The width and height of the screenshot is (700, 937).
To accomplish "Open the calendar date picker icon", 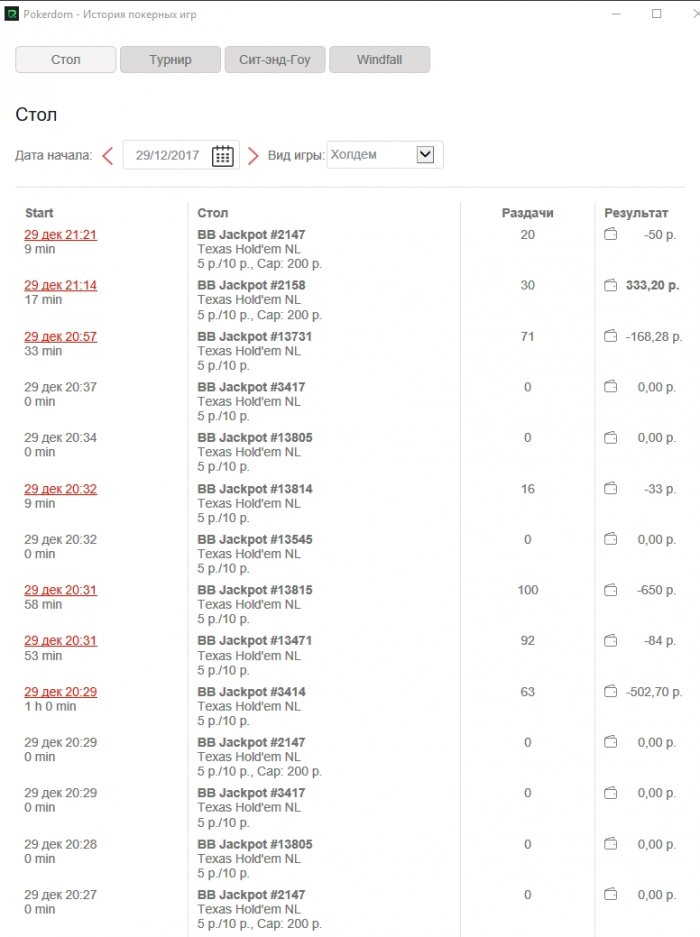I will 223,156.
